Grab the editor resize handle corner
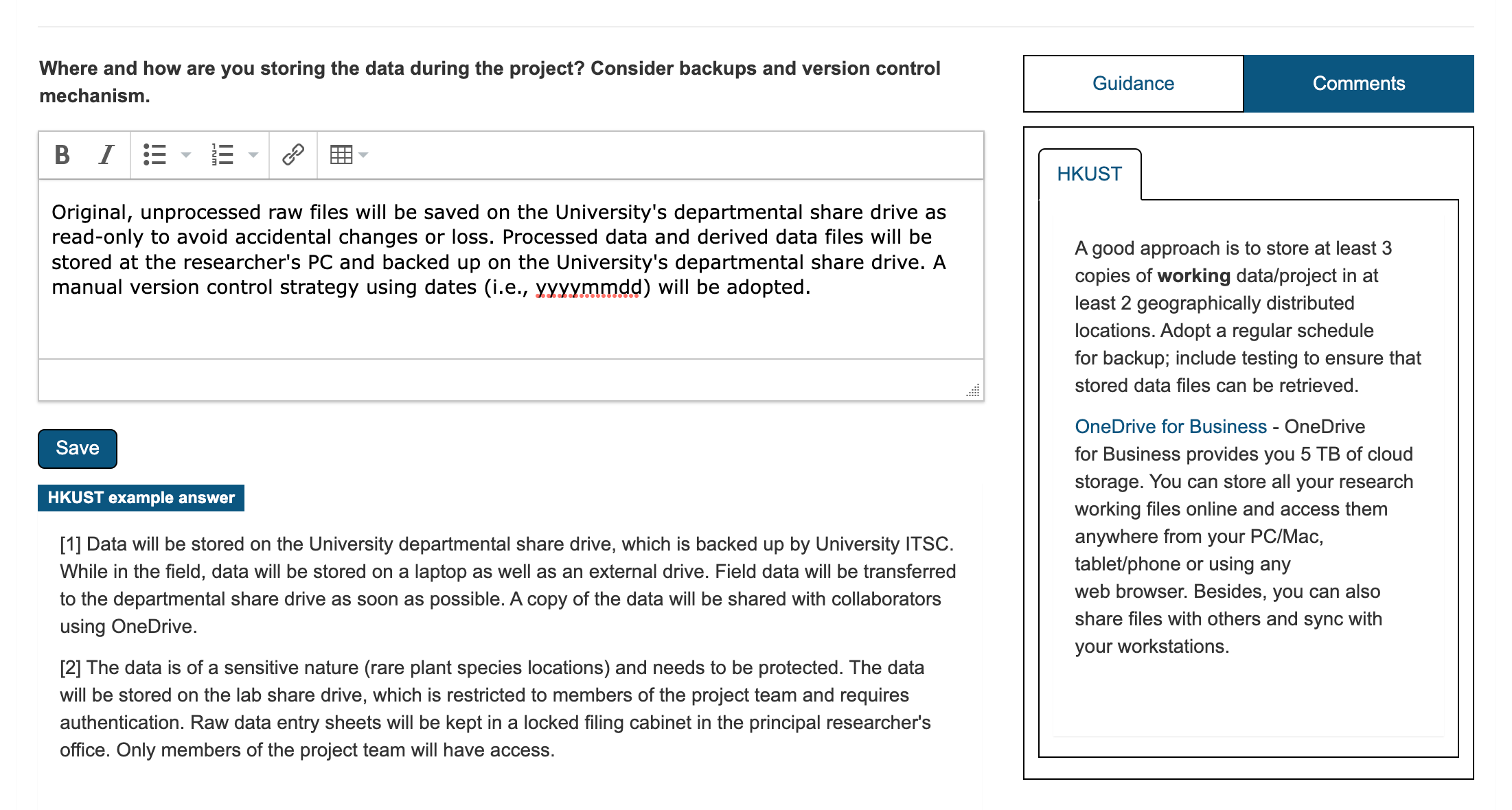This screenshot has width=1512, height=810. (x=973, y=391)
